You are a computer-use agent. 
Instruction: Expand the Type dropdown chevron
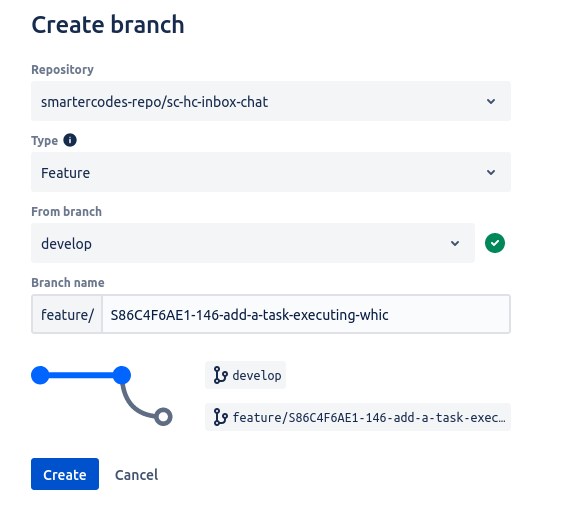[491, 172]
